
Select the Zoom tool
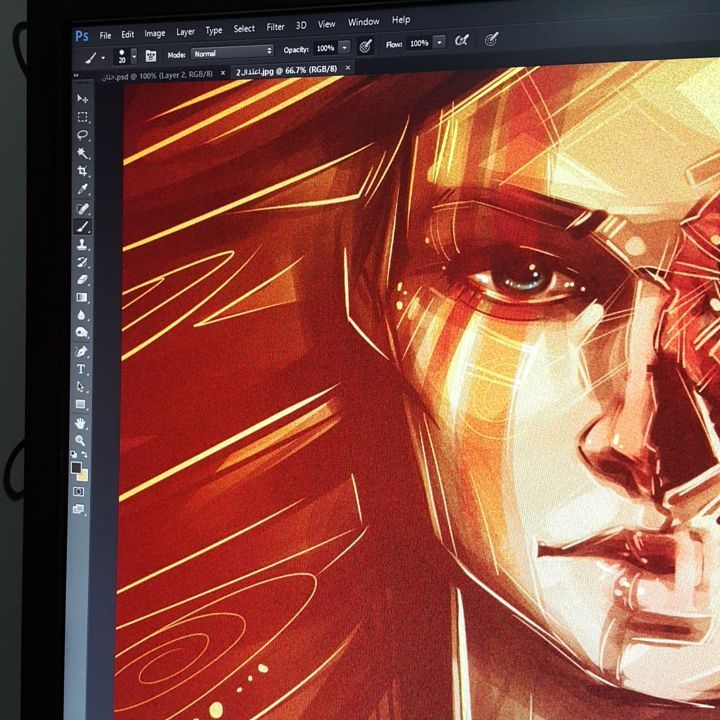80,440
